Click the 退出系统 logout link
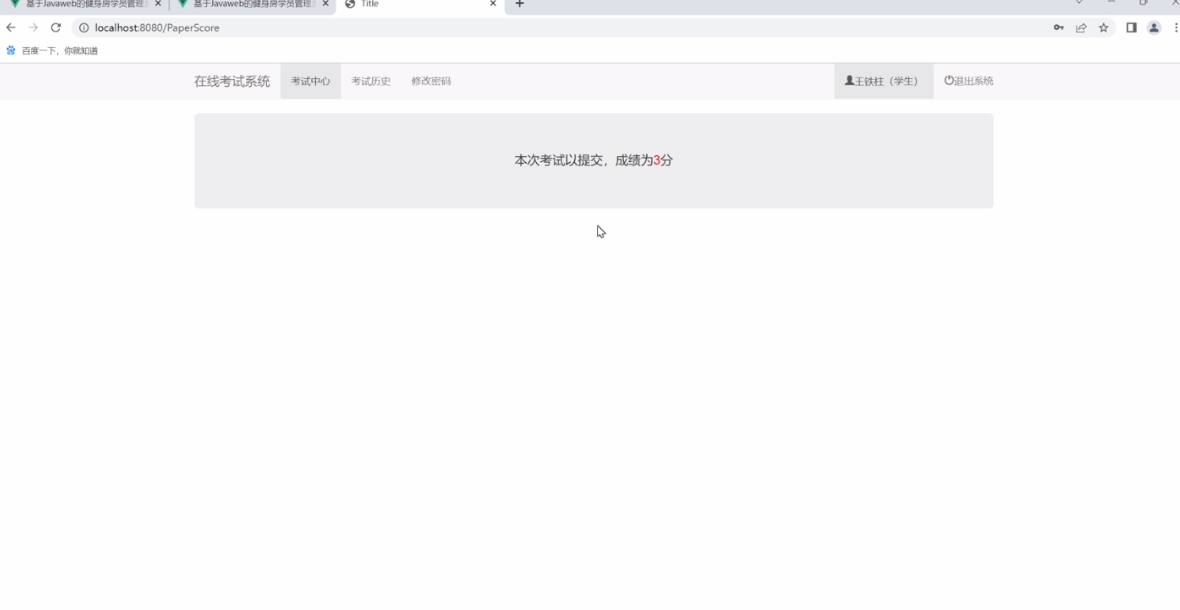 point(974,80)
